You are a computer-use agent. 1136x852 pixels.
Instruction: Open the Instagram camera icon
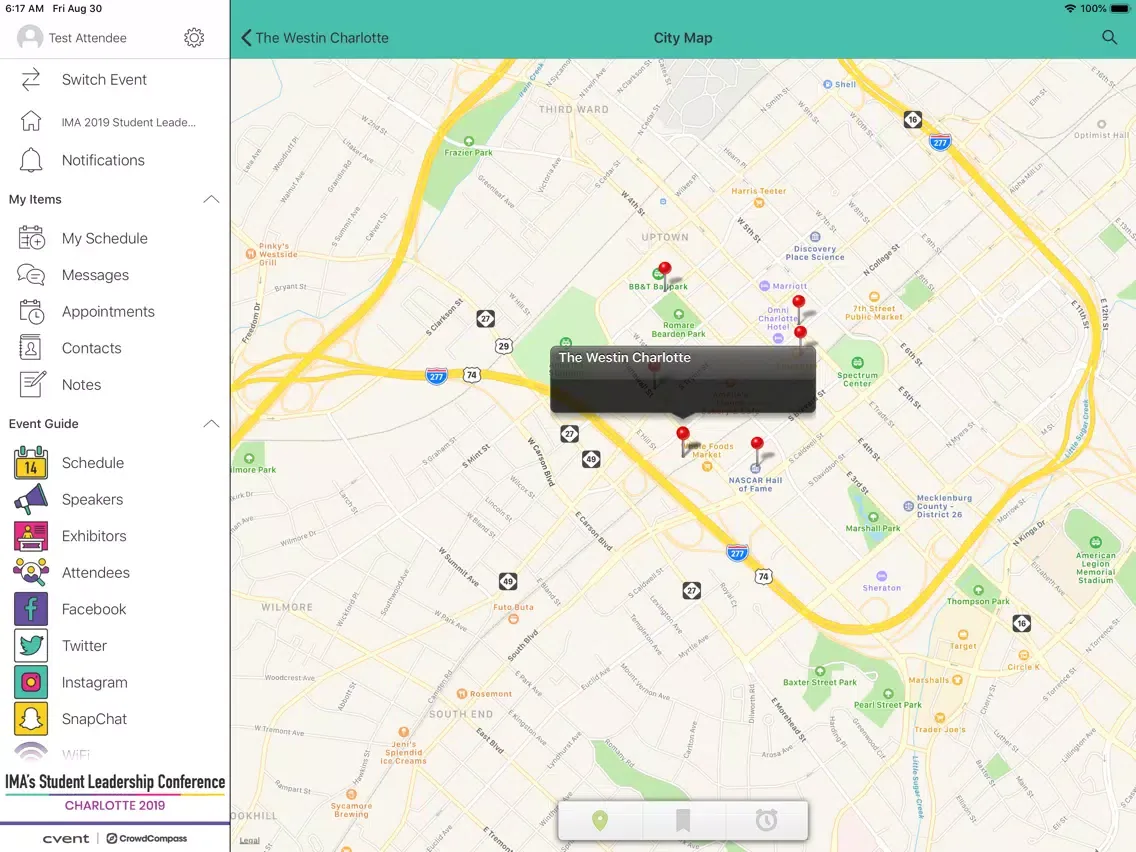point(31,682)
